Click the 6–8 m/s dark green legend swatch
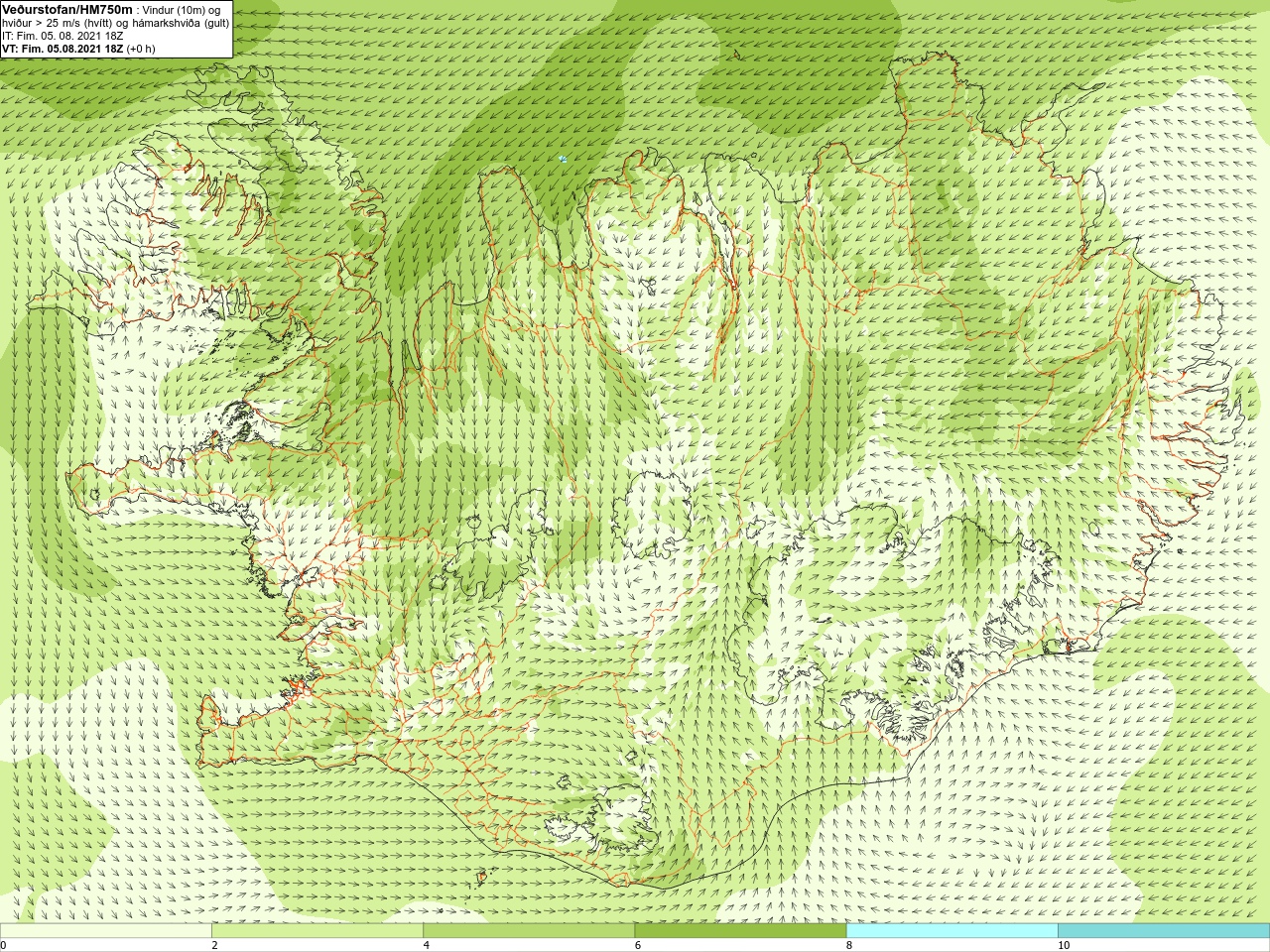Image resolution: width=1270 pixels, height=952 pixels. coord(740,931)
